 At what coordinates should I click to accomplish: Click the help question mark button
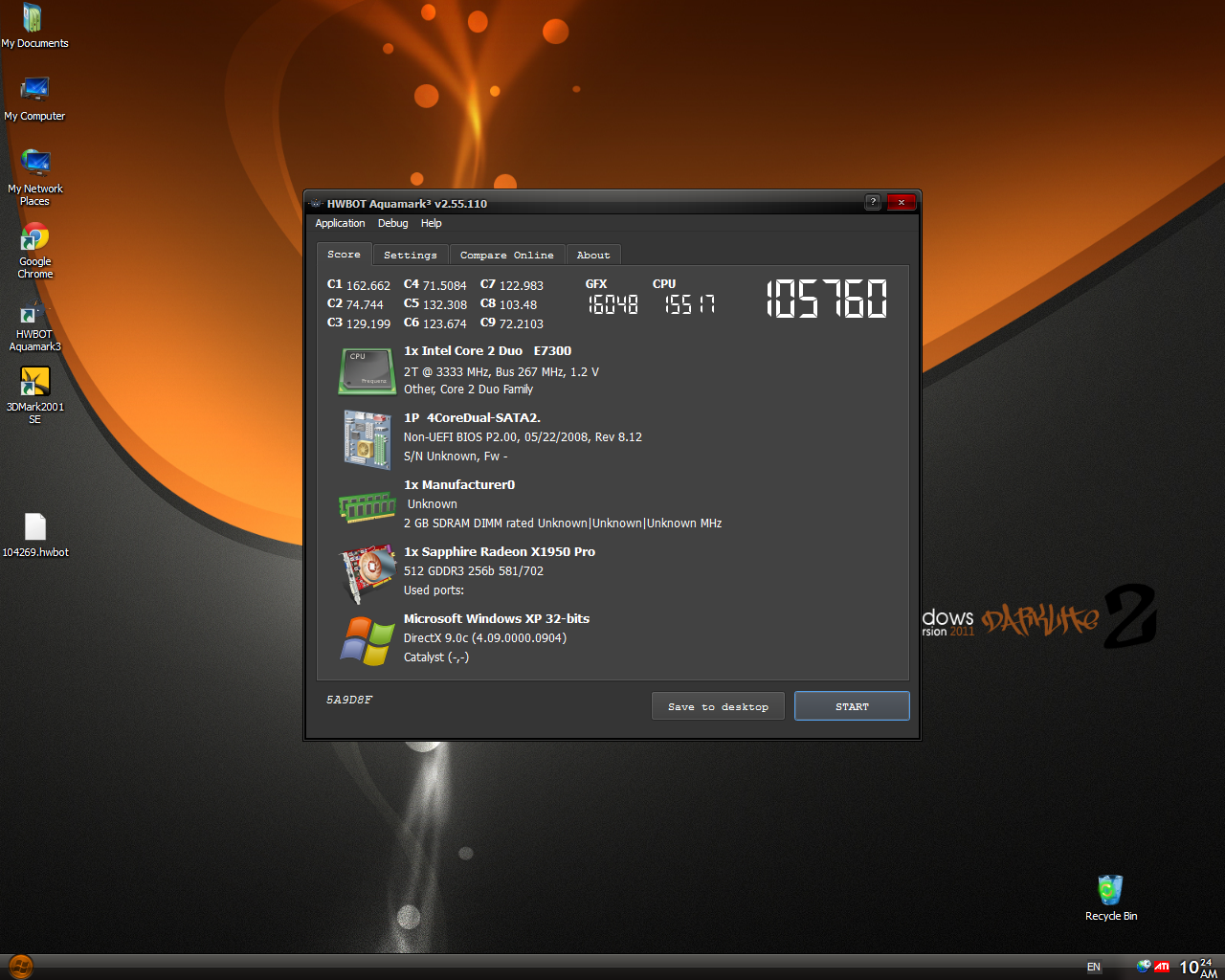[873, 202]
